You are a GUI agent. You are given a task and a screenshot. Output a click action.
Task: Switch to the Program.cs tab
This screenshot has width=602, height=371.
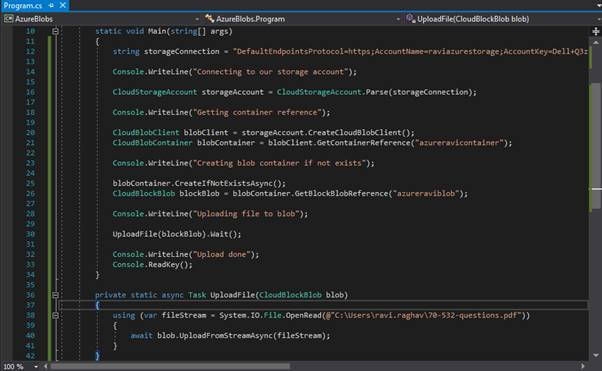coord(23,5)
